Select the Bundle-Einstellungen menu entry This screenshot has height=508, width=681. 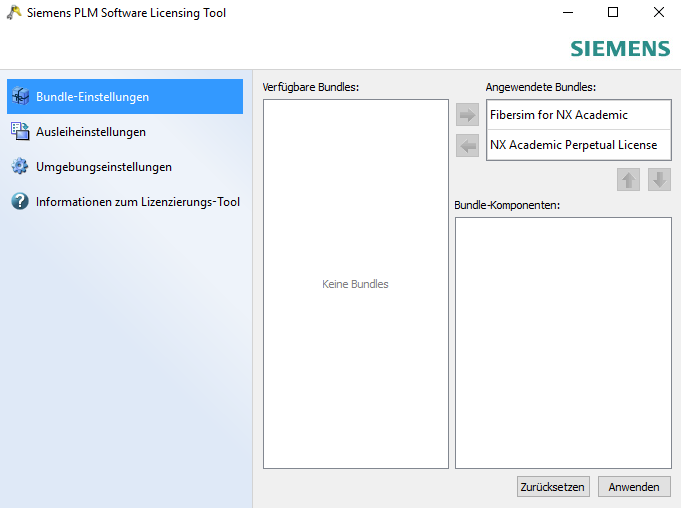pos(92,97)
